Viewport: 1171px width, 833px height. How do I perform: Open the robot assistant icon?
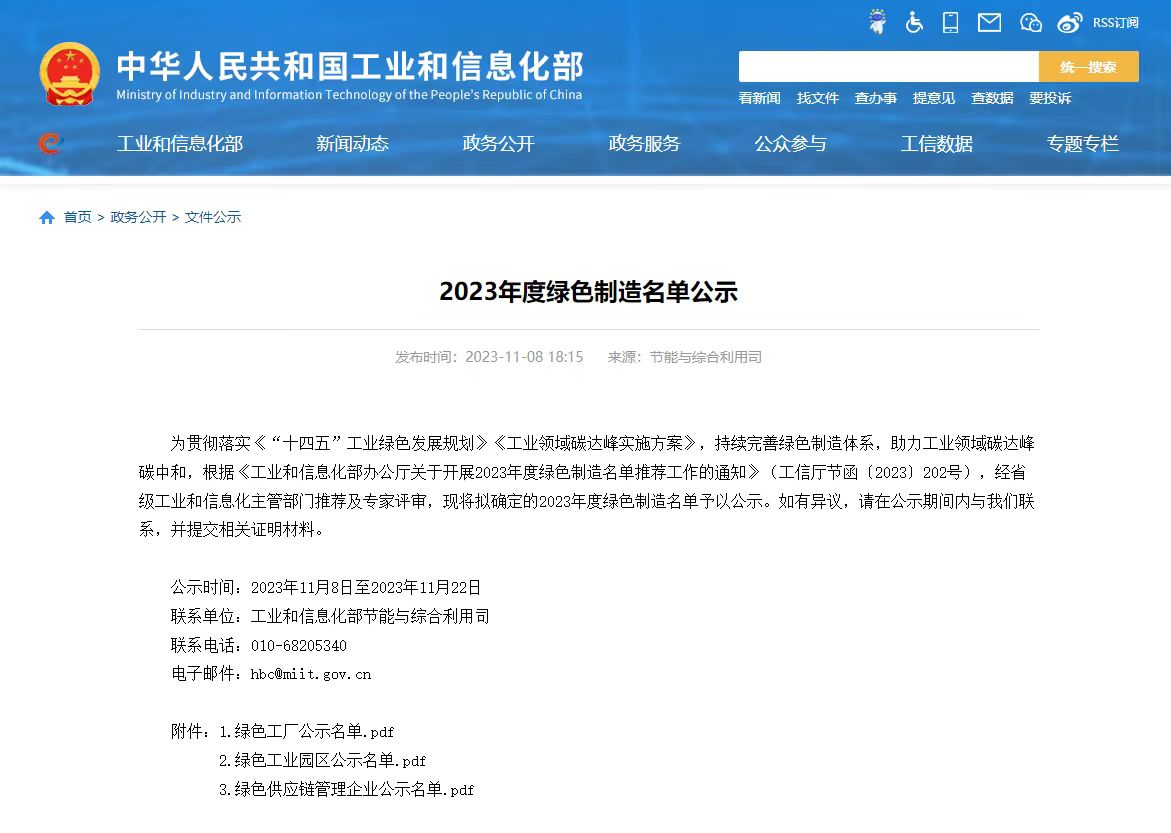tap(878, 22)
